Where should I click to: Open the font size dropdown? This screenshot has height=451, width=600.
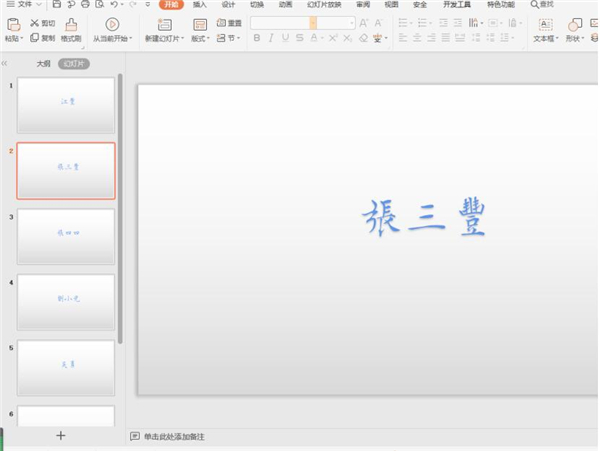[x=351, y=22]
